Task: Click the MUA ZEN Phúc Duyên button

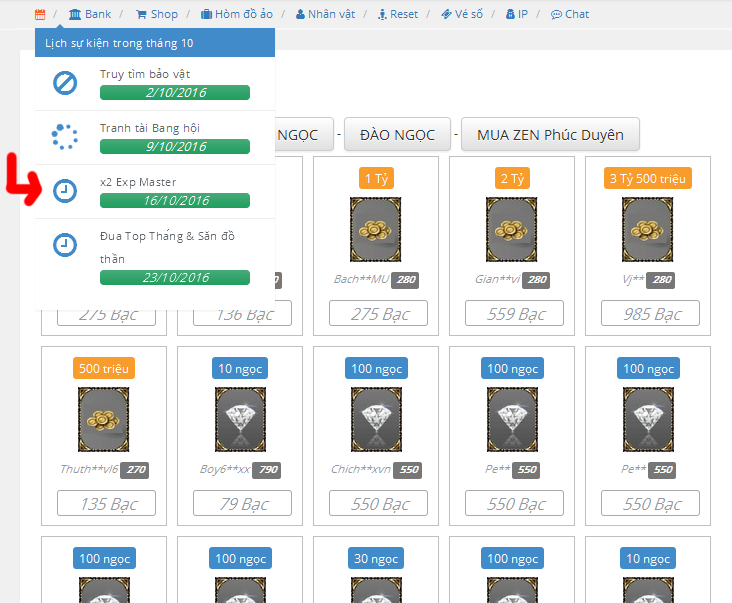Action: [550, 134]
